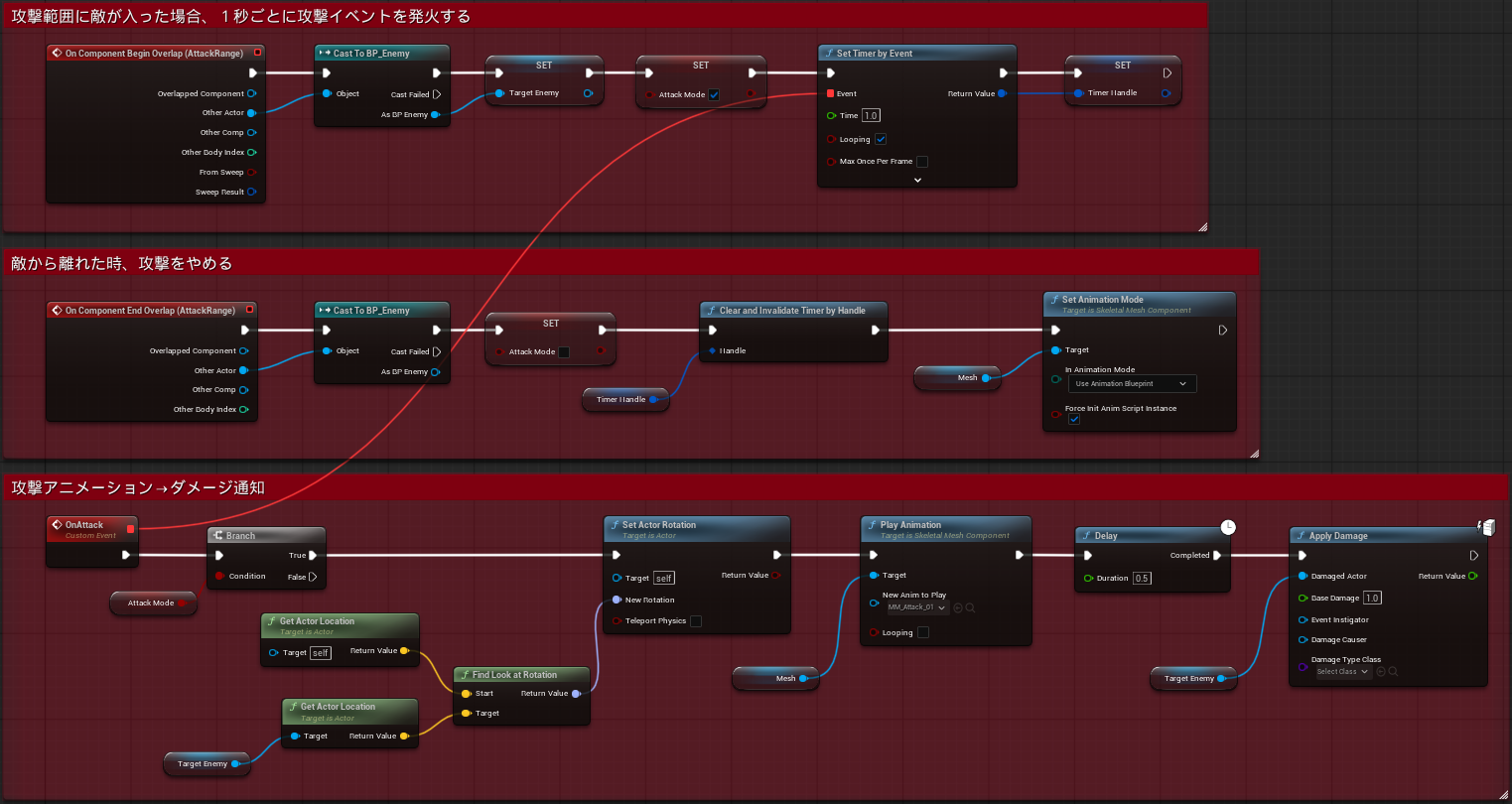Click Return Value pin on Find Look at Rotation
This screenshot has width=1512, height=804.
576,694
